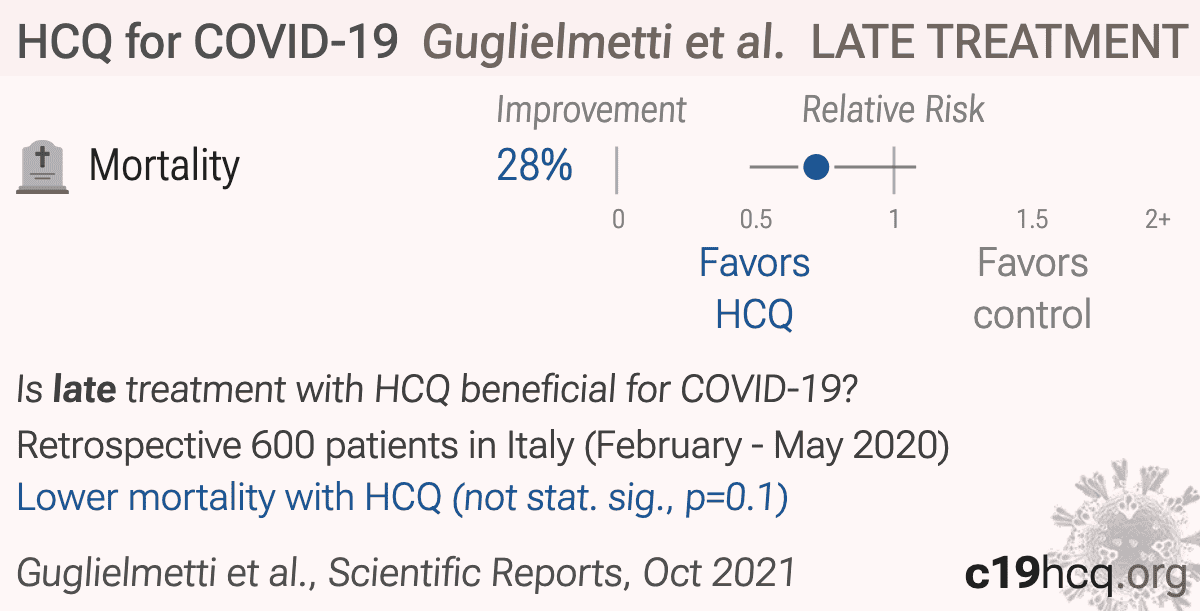Click the 1.5 axis tick label
The height and width of the screenshot is (611, 1200).
pos(1032,219)
